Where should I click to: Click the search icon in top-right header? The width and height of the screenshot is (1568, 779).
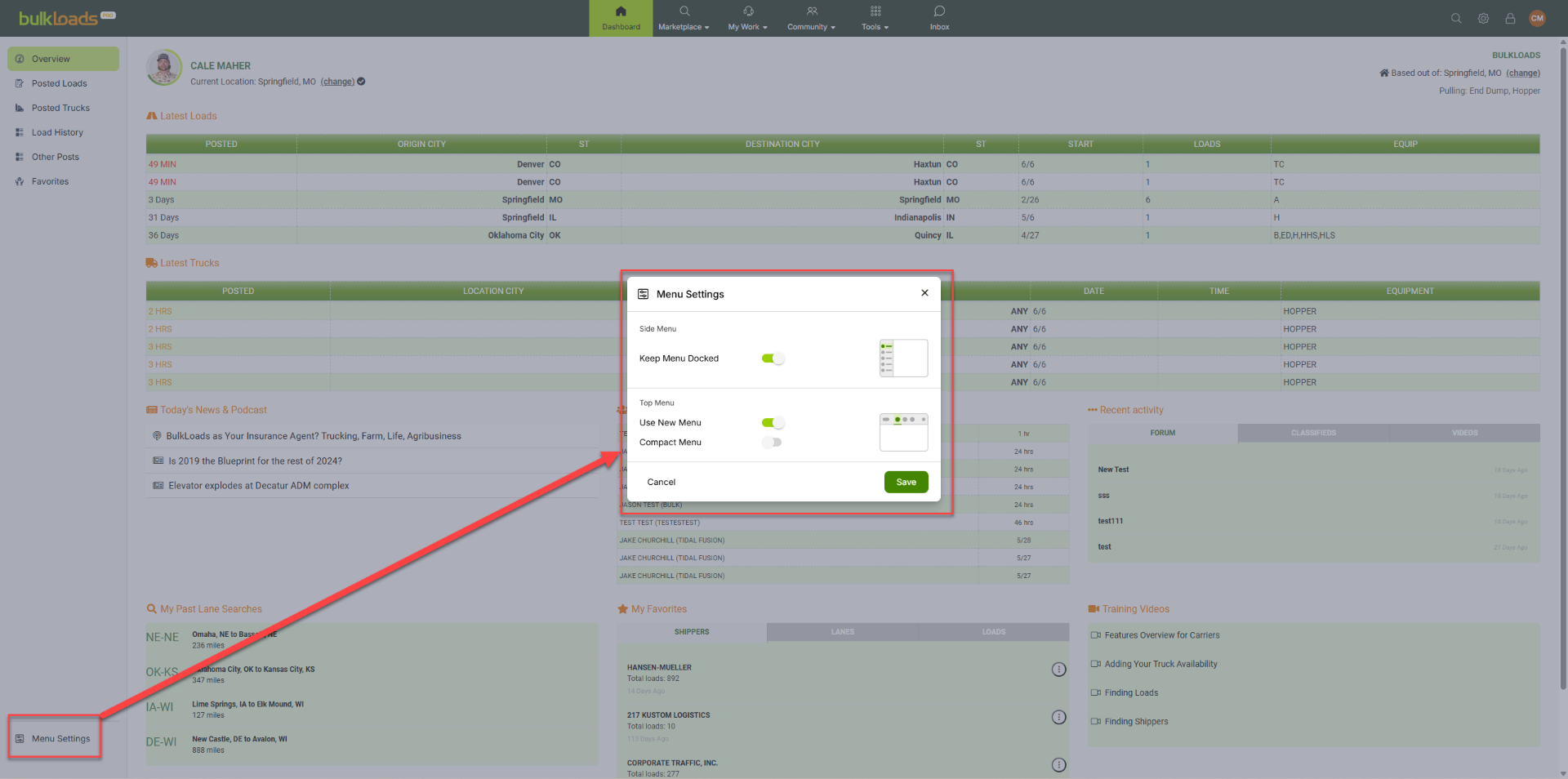(x=1456, y=18)
